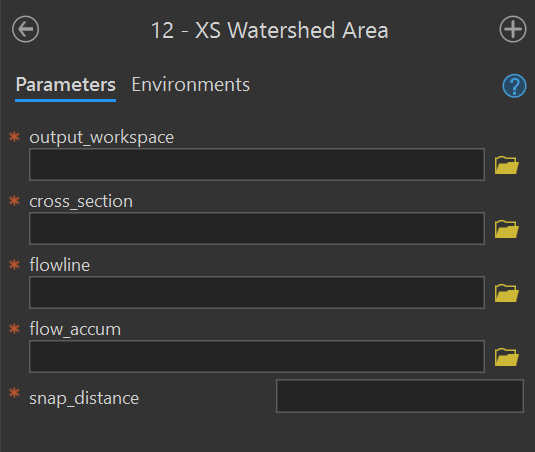Browse folder for cross_section

(507, 229)
